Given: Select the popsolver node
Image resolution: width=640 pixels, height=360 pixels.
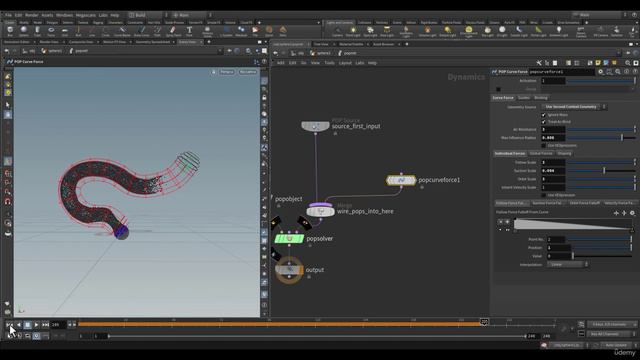Looking at the screenshot, I should pyautogui.click(x=289, y=239).
